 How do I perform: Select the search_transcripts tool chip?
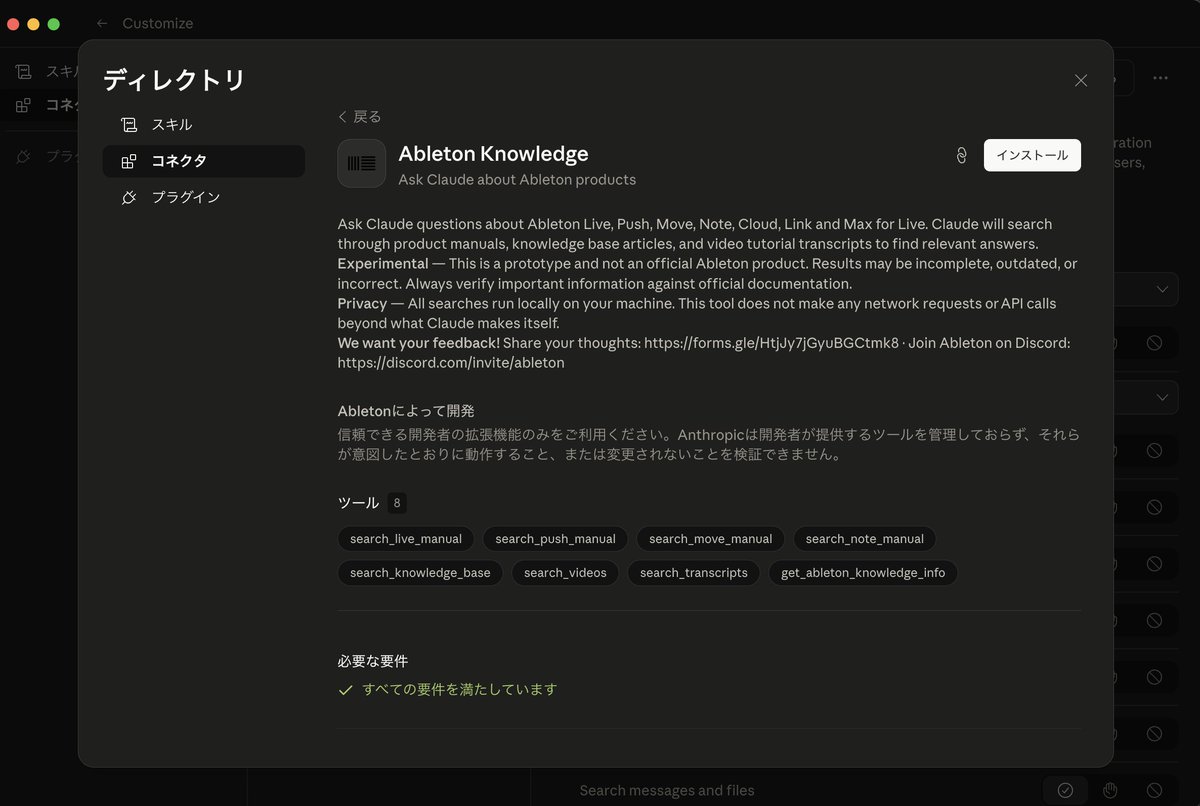[x=694, y=573]
